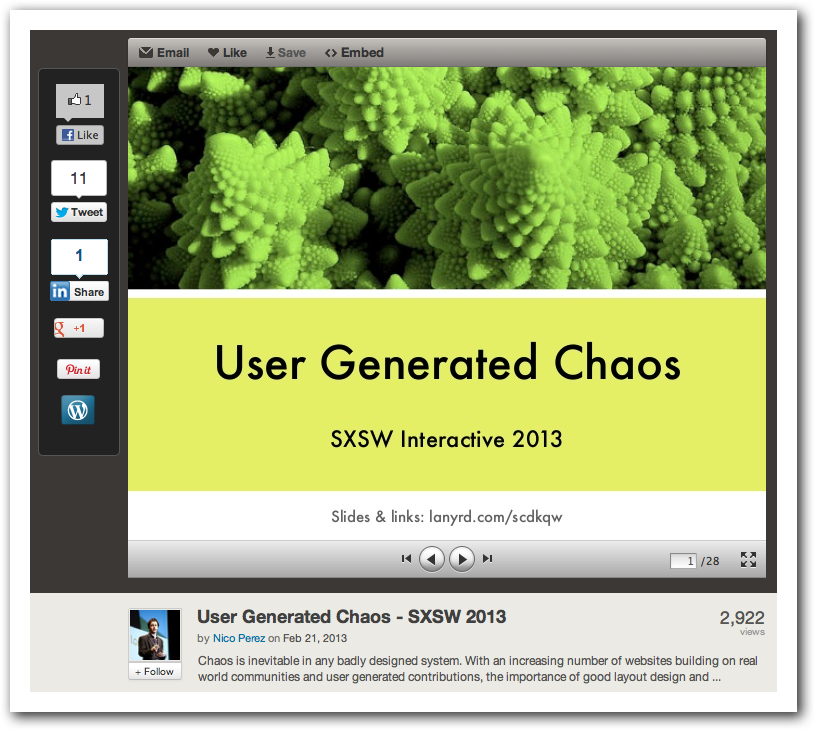Enter fullscreen mode with the expand icon

pyautogui.click(x=748, y=559)
